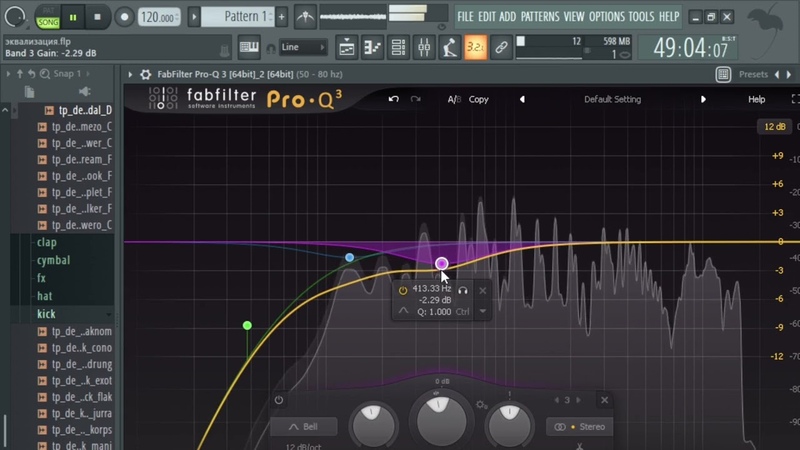
Task: Open the Presets menu
Action: pyautogui.click(x=753, y=74)
